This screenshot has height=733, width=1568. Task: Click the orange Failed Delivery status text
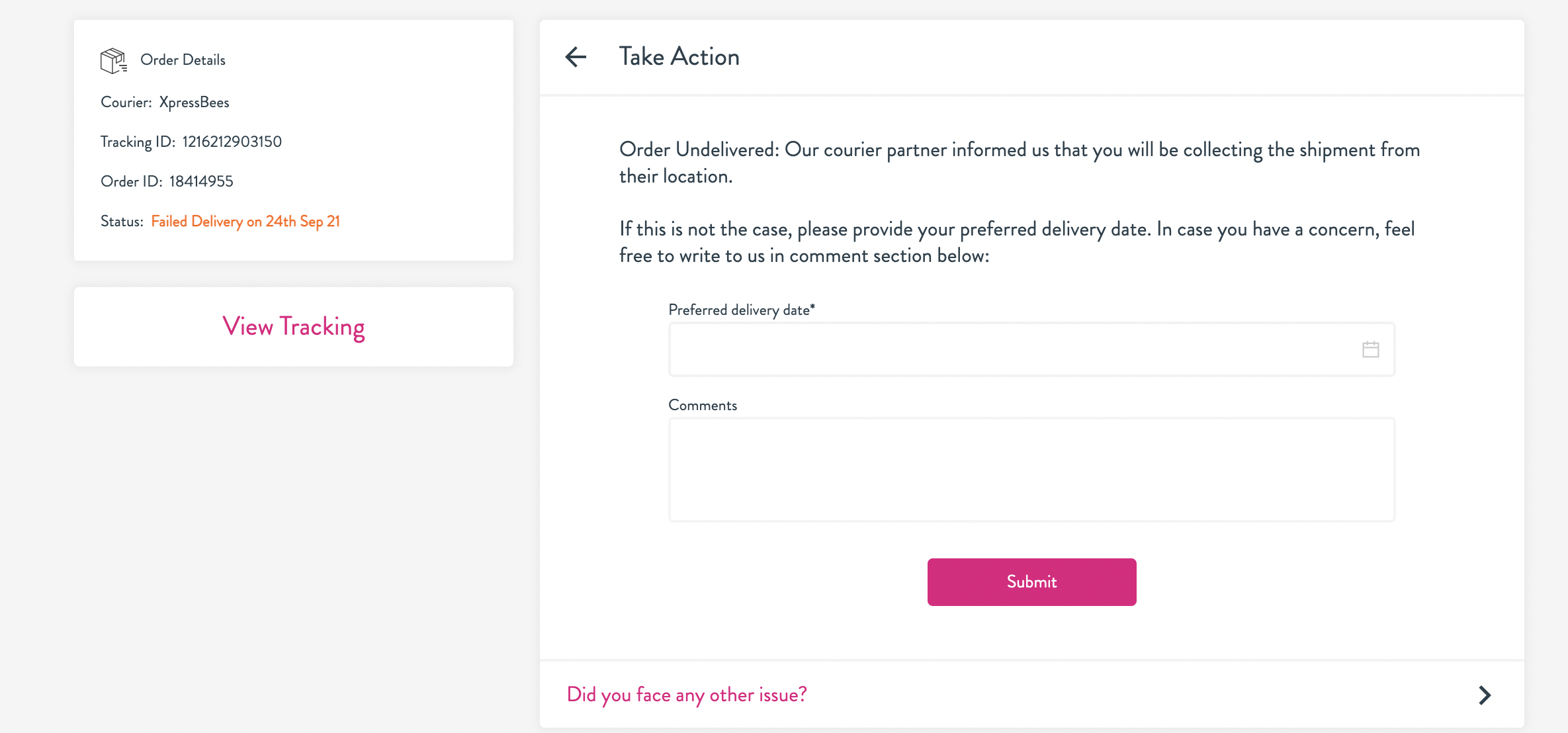click(245, 222)
